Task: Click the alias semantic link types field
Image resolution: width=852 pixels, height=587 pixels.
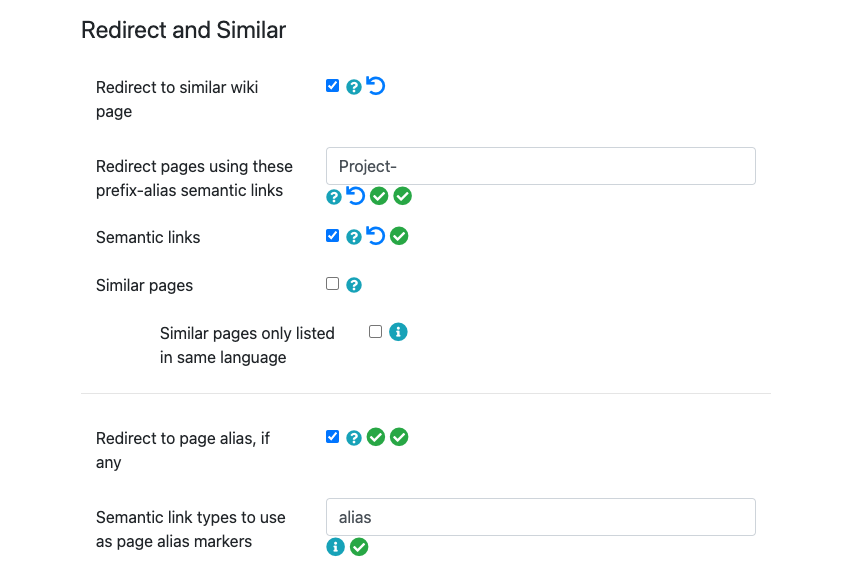Action: click(x=541, y=517)
